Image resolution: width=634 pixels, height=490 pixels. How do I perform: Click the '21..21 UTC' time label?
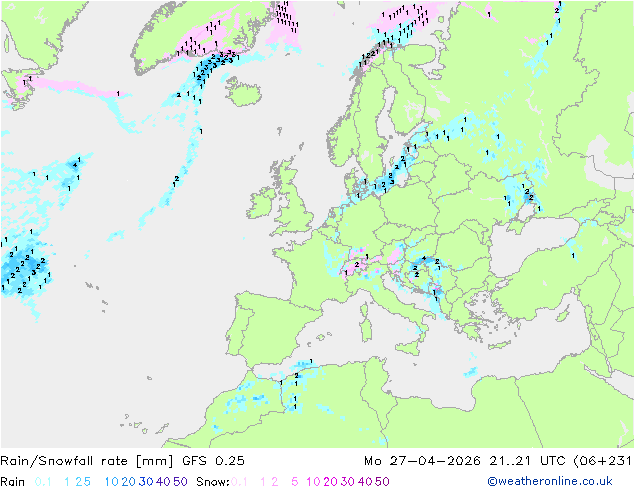click(x=527, y=461)
